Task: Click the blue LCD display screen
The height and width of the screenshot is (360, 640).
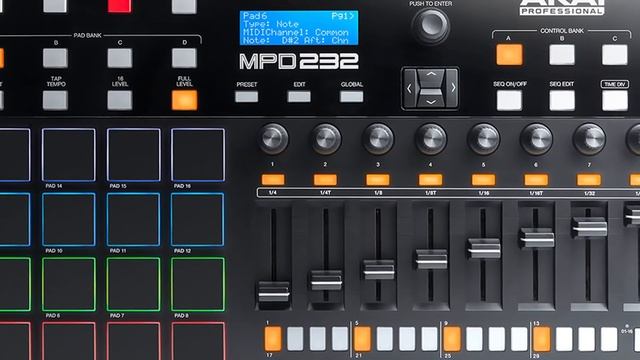Action: click(x=299, y=28)
